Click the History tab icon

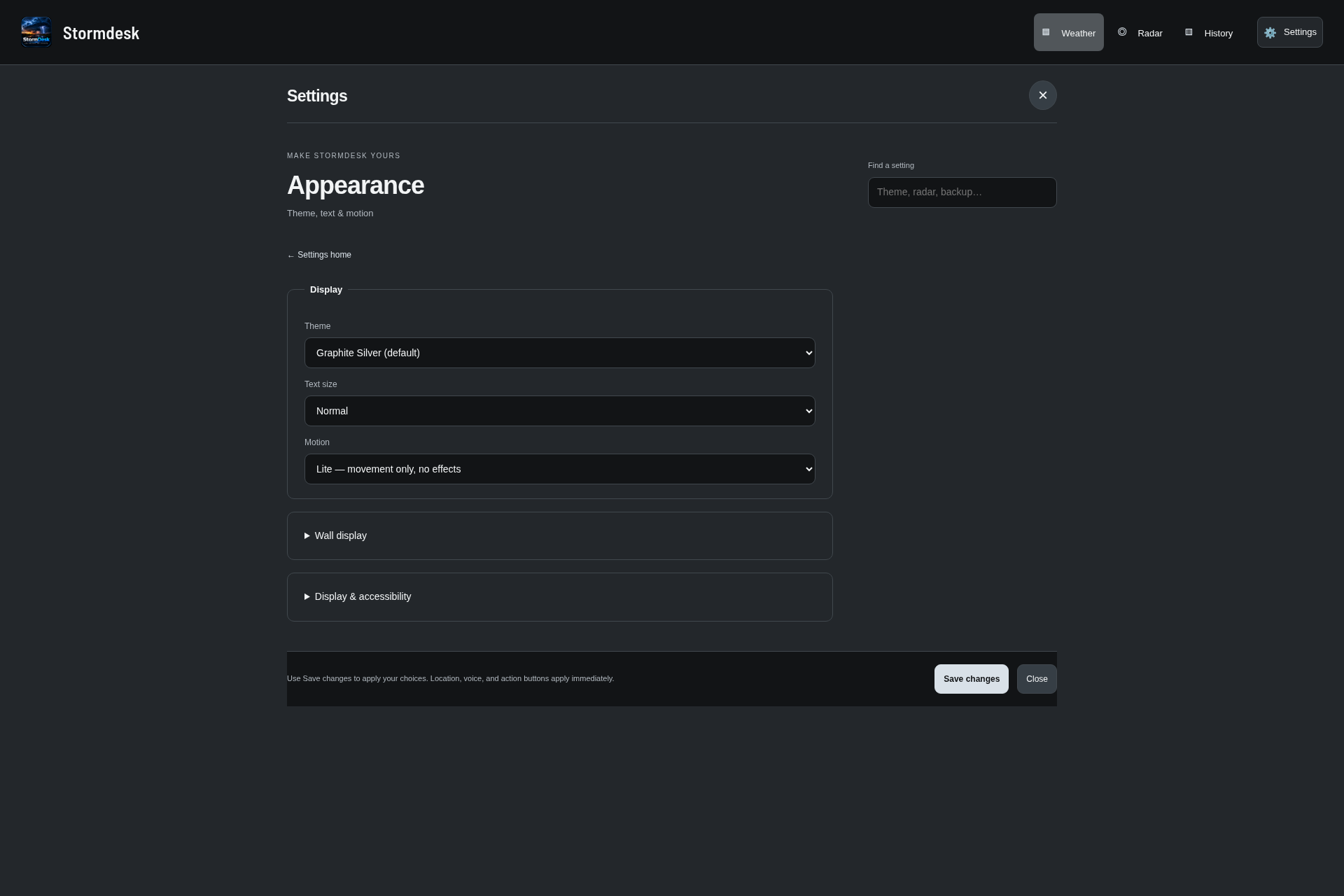tap(1189, 32)
